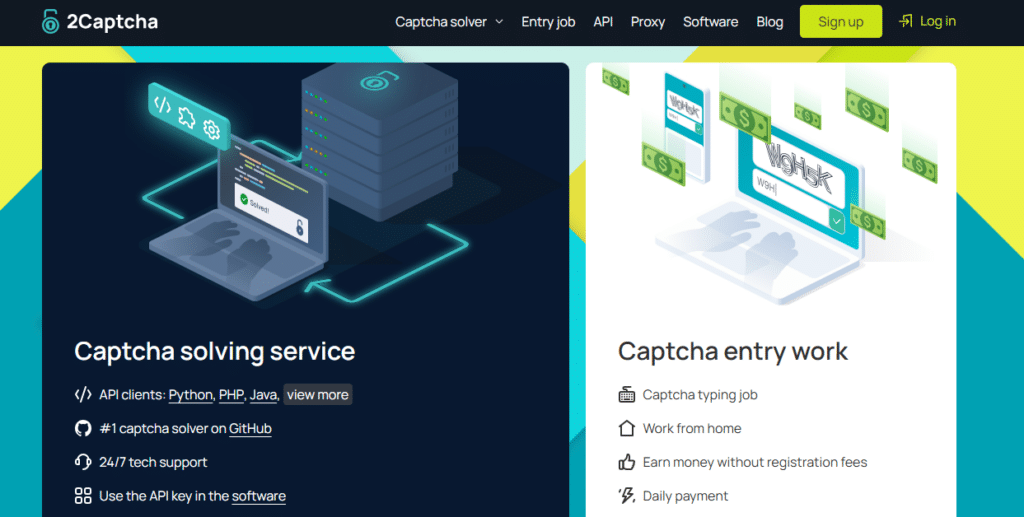Click the Python API client link

[191, 395]
